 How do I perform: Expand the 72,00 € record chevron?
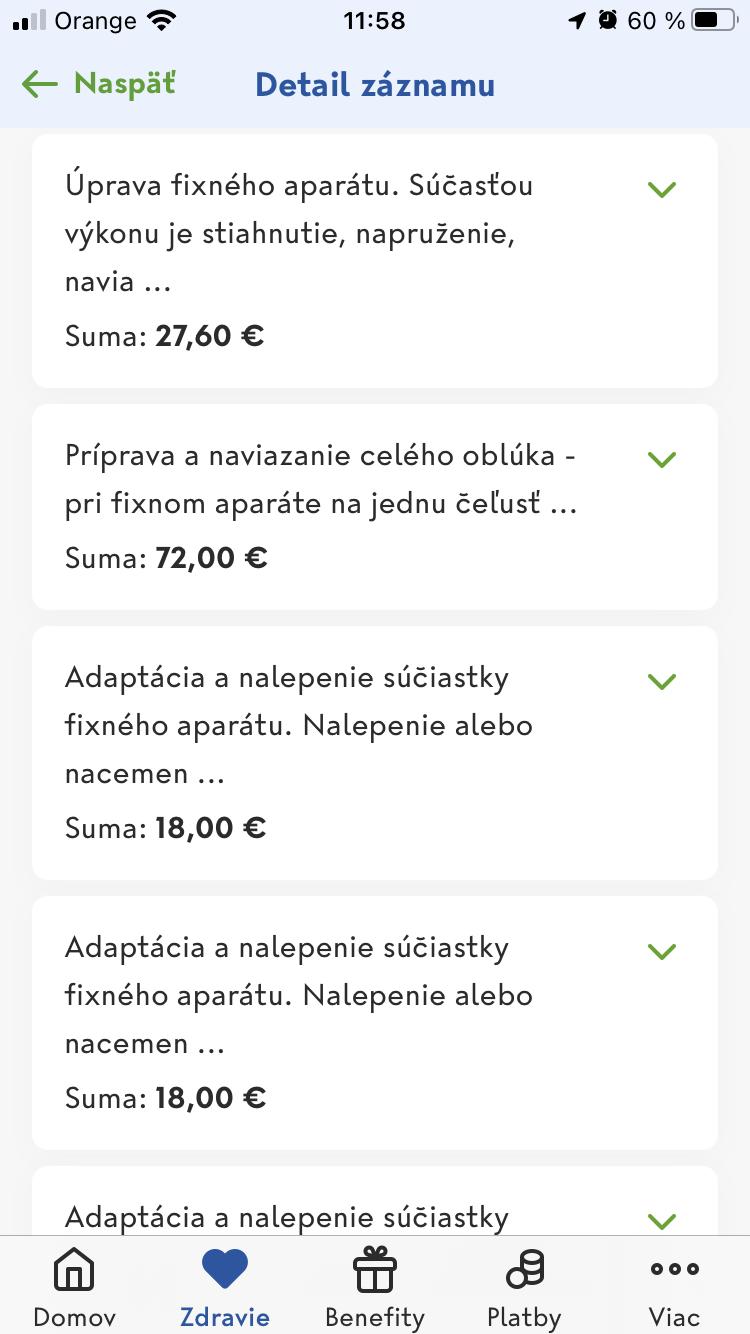coord(662,459)
